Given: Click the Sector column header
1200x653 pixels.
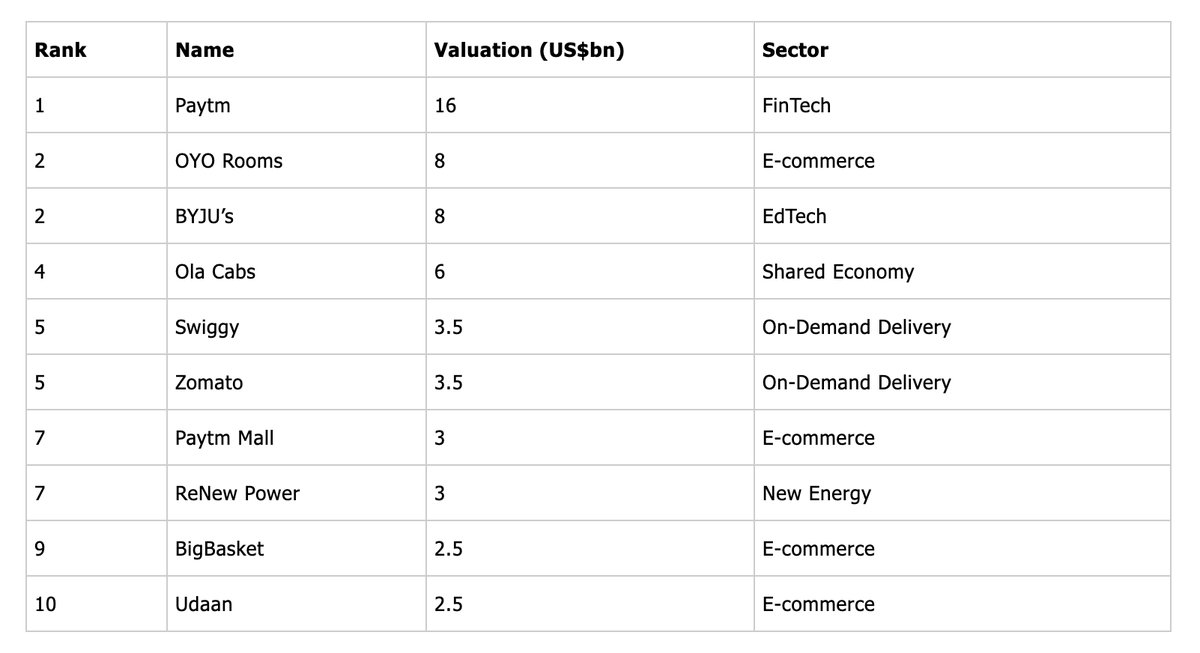Looking at the screenshot, I should point(795,50).
